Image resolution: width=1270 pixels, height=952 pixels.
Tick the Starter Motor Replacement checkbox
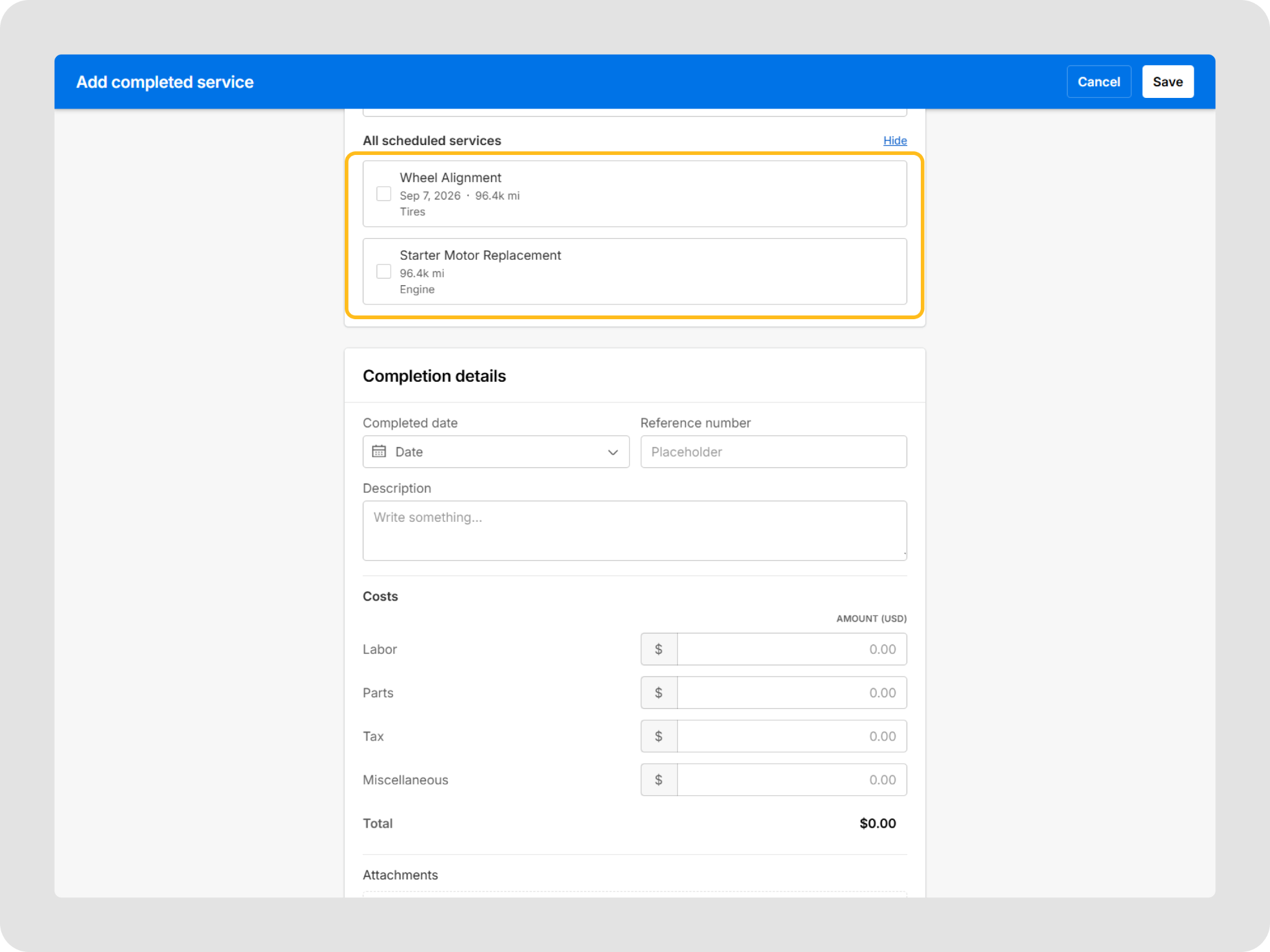tap(384, 271)
